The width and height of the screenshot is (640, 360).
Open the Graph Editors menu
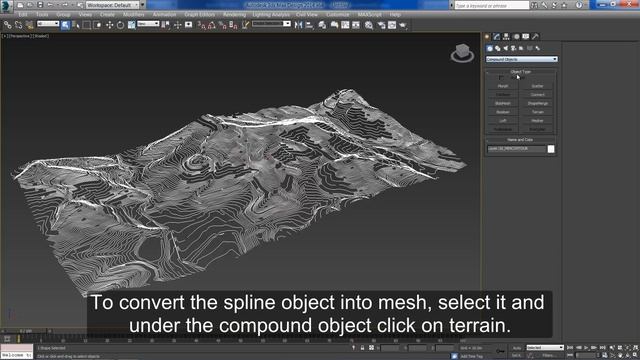coord(200,15)
